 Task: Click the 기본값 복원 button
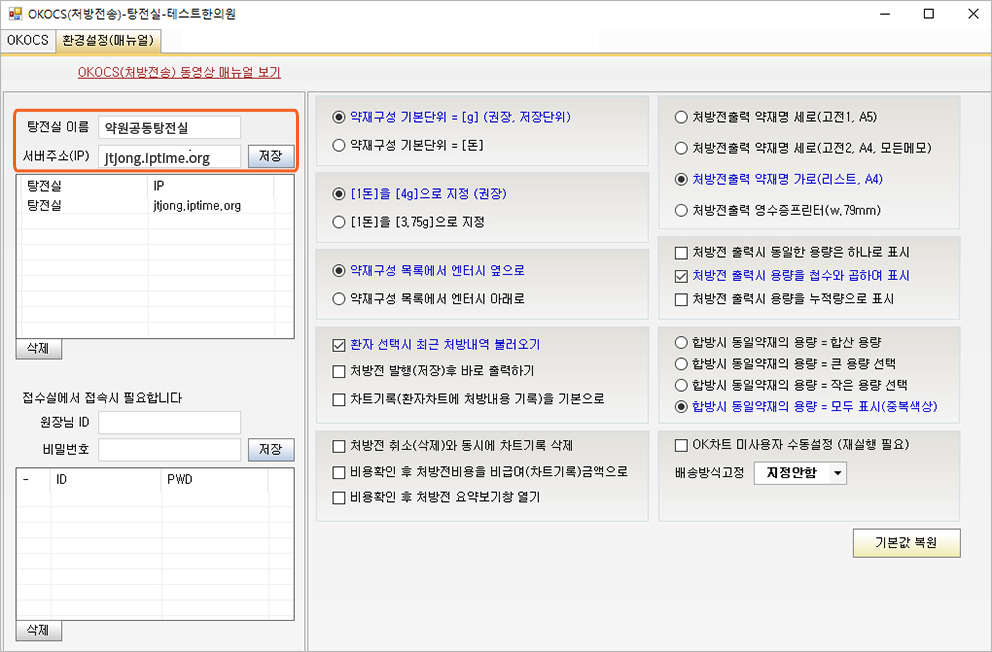(907, 543)
